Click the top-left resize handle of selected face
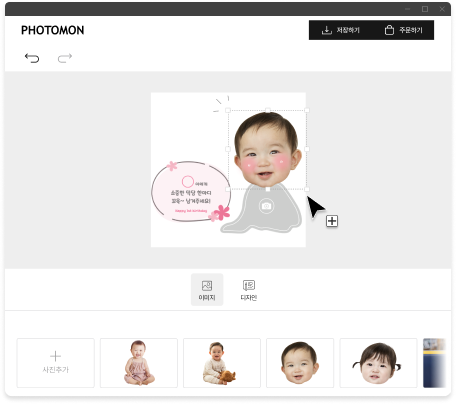This screenshot has height=405, width=456. pyautogui.click(x=228, y=110)
